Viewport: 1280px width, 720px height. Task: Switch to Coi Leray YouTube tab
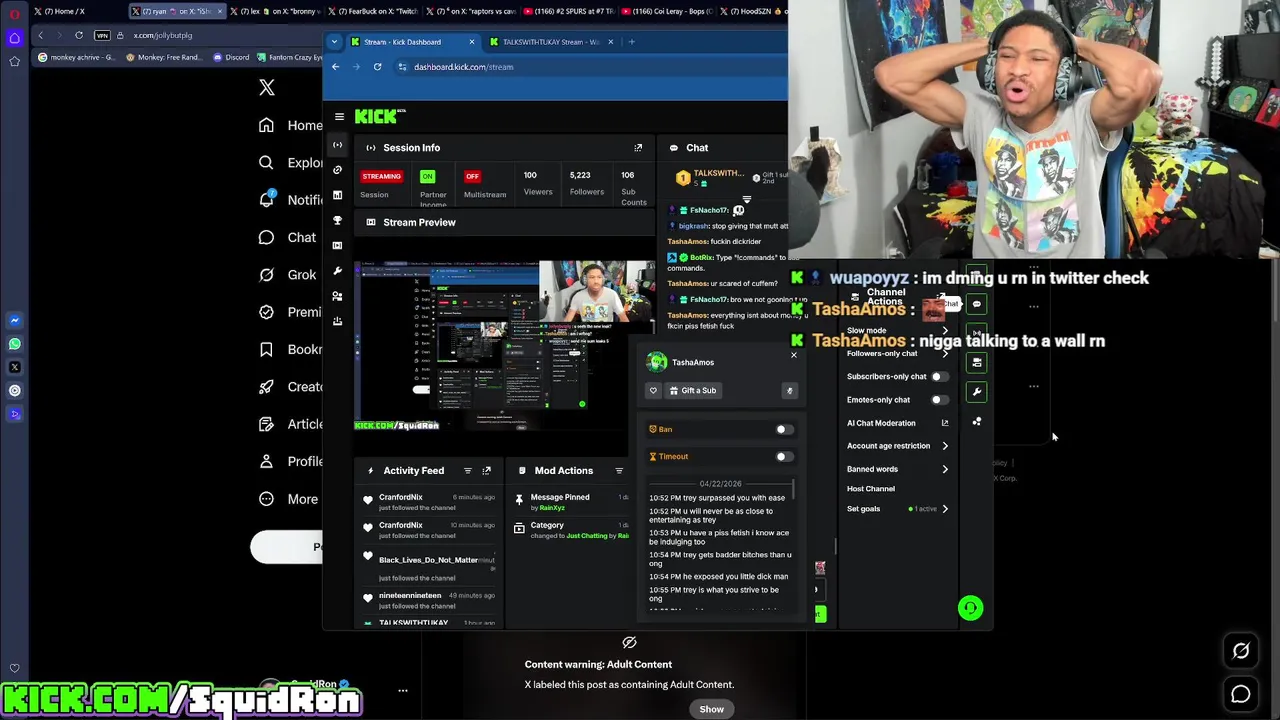[x=666, y=11]
